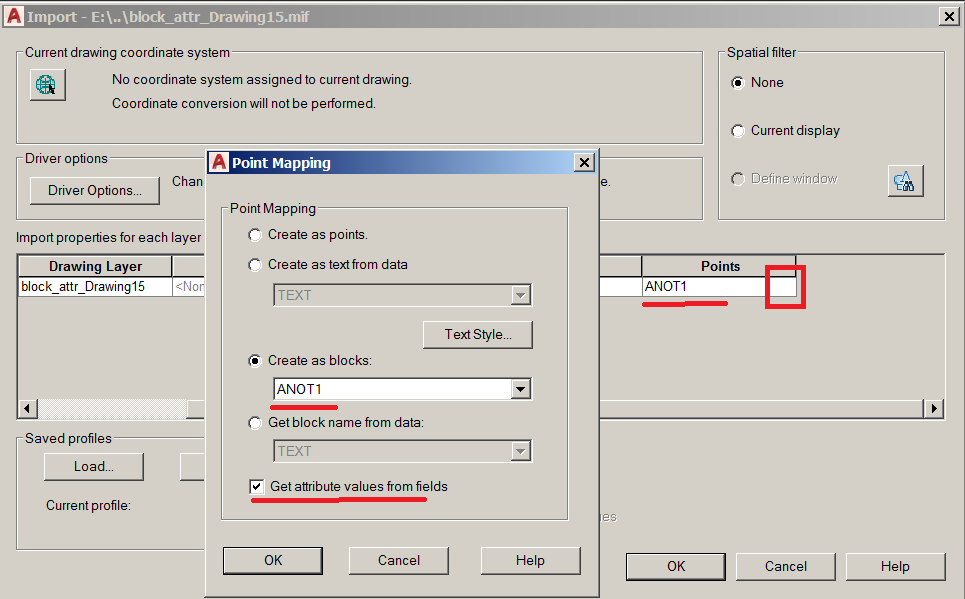Open the ANOT1 block name dropdown

coord(521,388)
